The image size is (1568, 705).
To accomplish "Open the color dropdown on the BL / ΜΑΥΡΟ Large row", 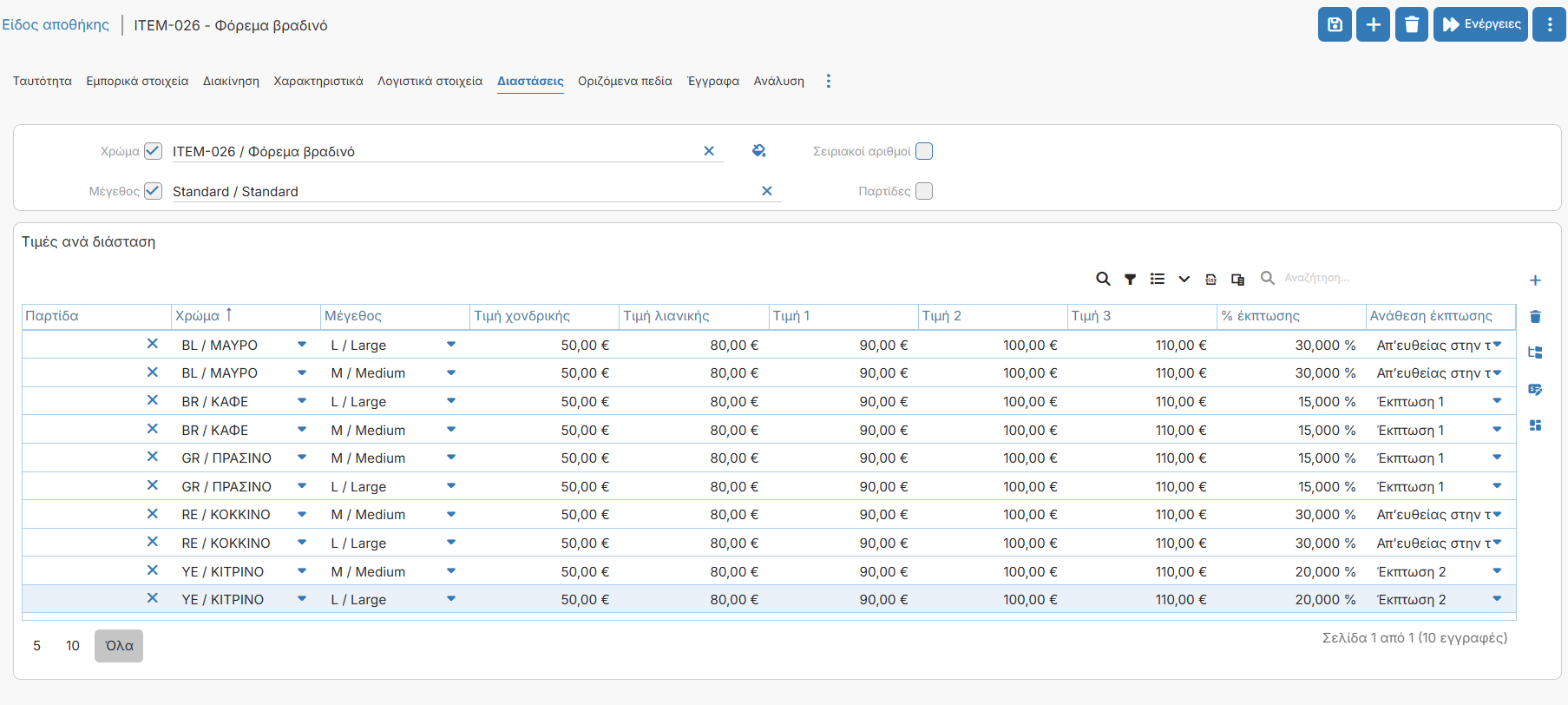I will [302, 345].
